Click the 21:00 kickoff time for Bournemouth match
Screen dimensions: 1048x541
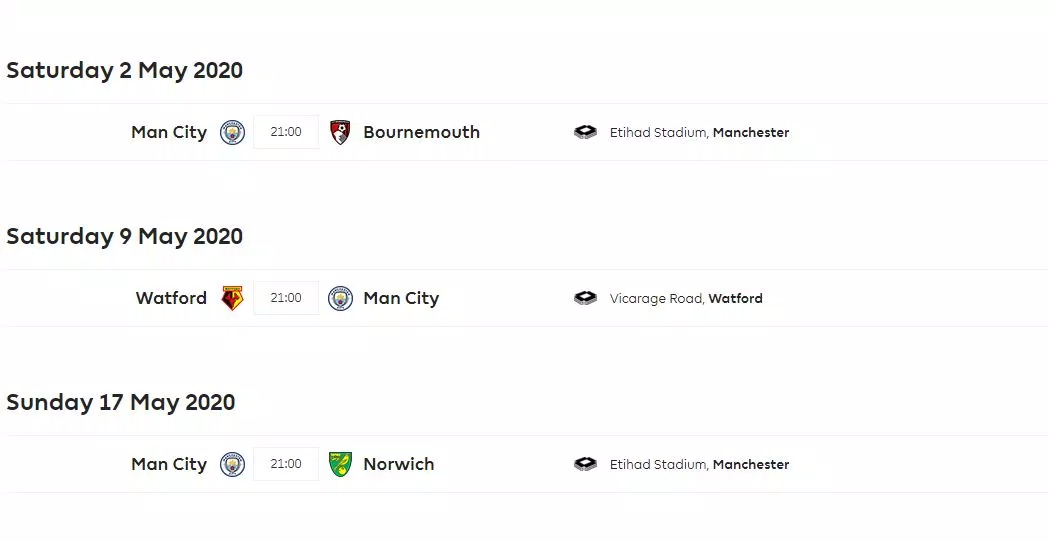click(x=286, y=132)
